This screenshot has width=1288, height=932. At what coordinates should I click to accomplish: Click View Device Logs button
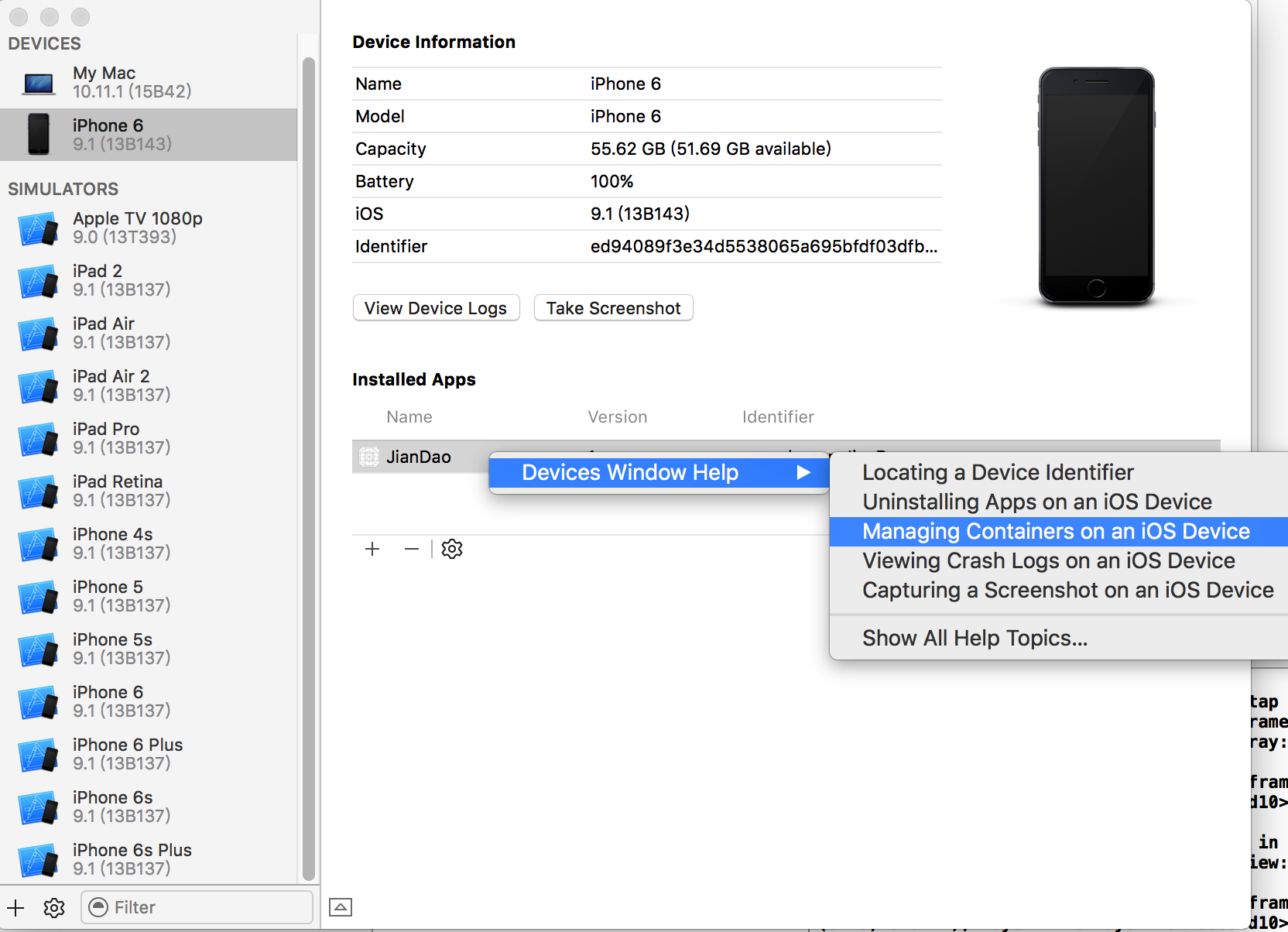[436, 308]
